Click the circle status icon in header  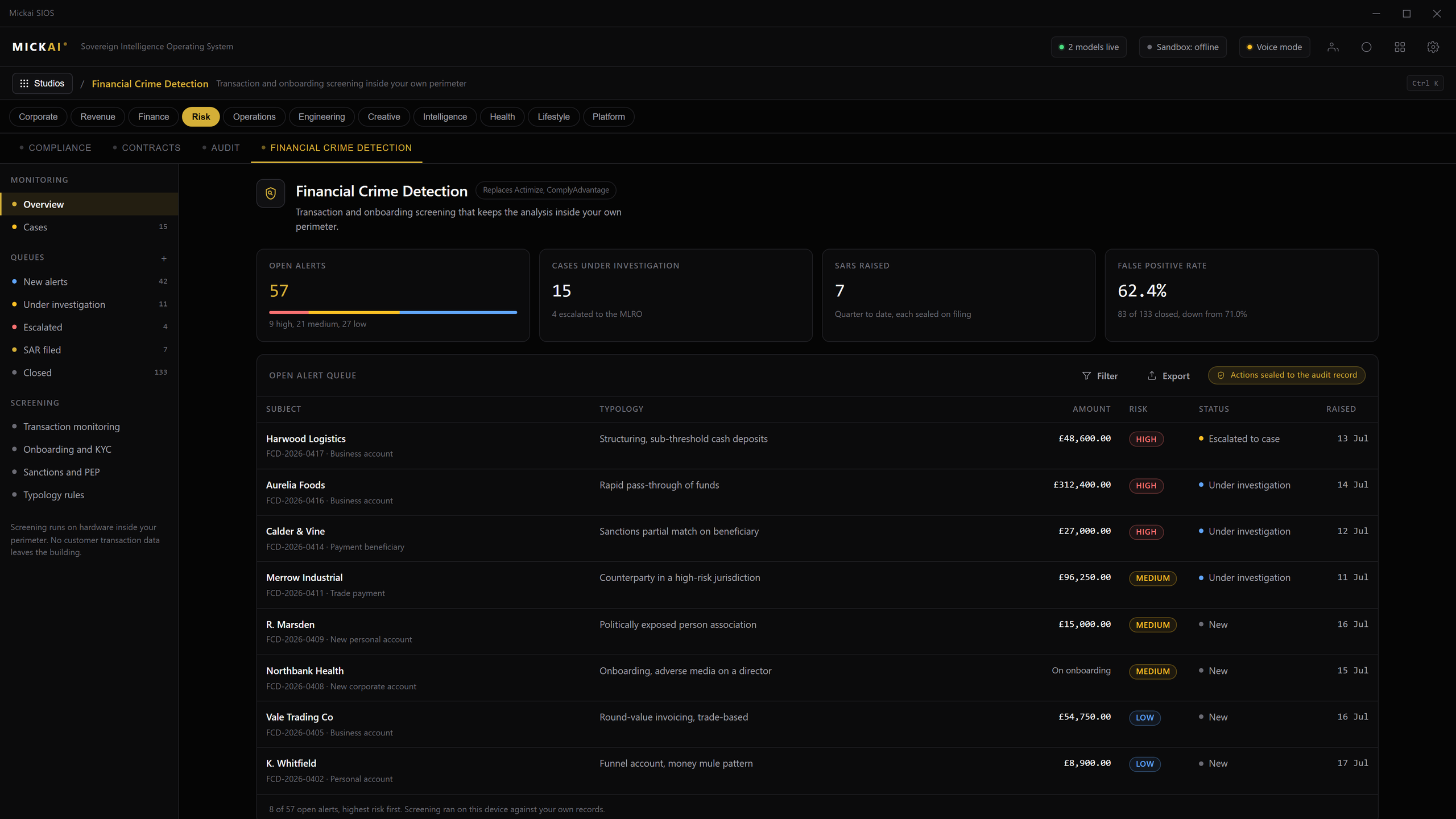1366,47
